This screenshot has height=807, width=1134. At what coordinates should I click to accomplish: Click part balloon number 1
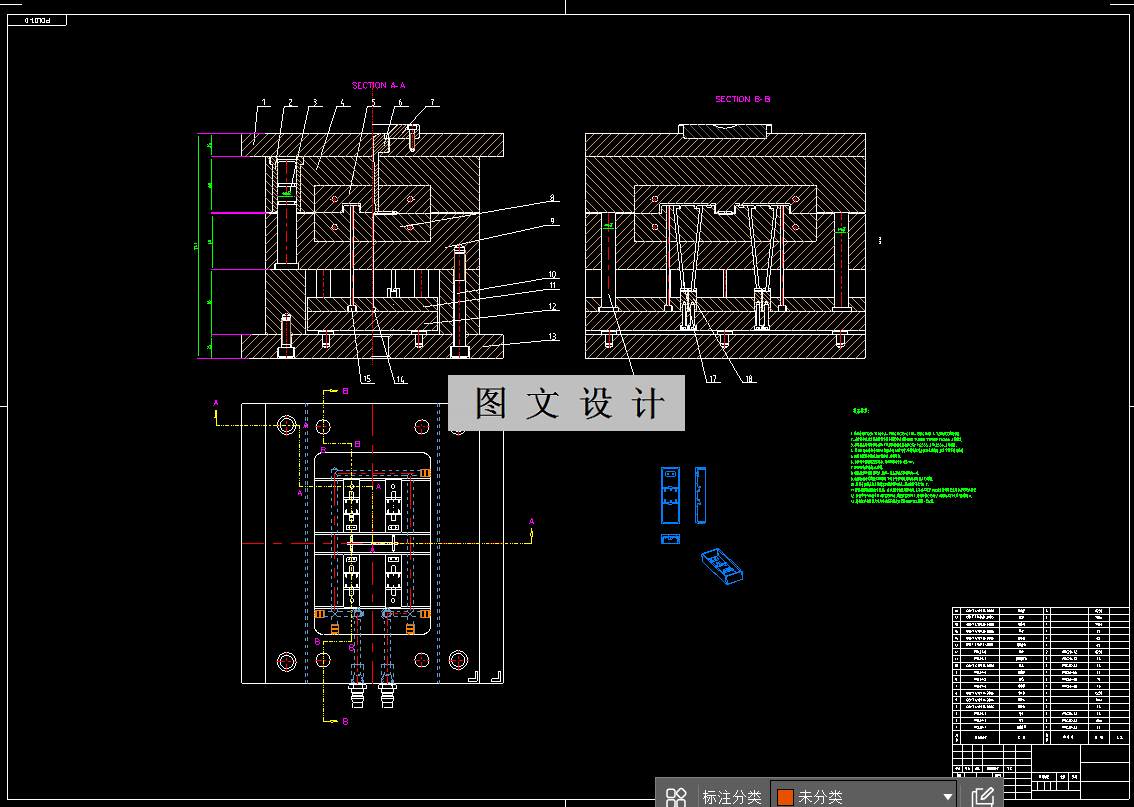click(264, 102)
